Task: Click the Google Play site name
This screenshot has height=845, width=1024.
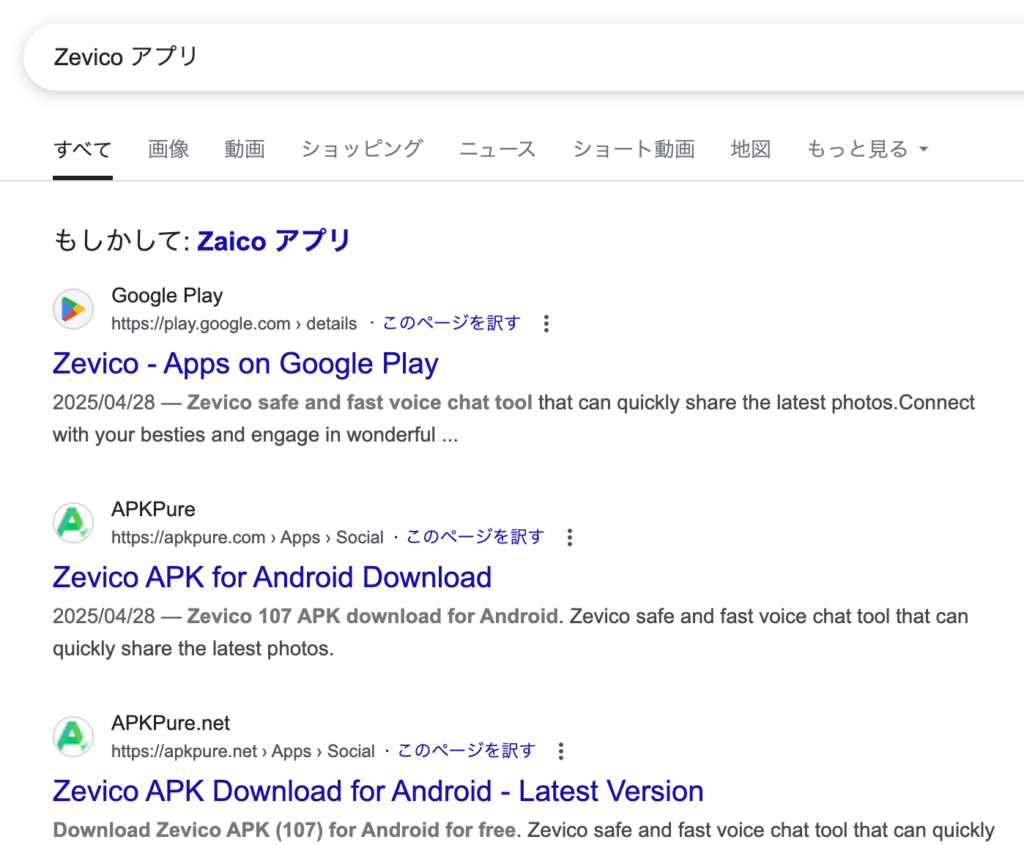Action: (x=167, y=296)
